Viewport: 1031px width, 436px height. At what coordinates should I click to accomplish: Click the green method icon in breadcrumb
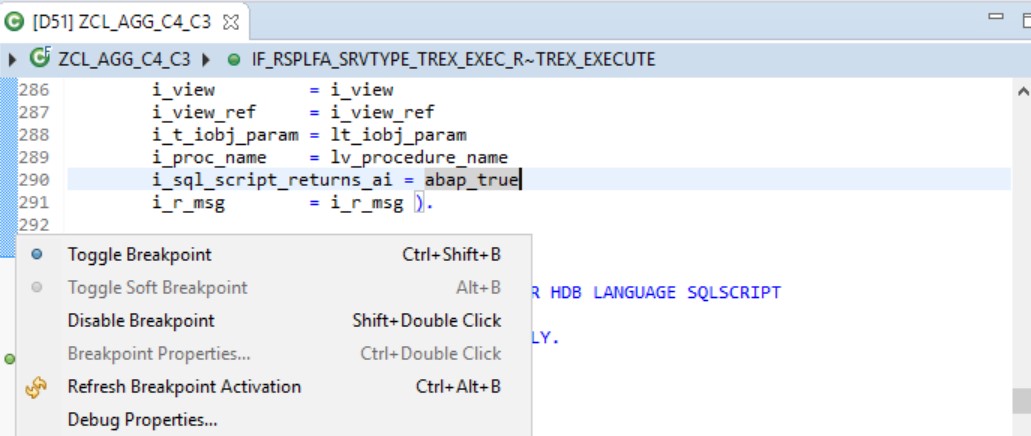234,60
